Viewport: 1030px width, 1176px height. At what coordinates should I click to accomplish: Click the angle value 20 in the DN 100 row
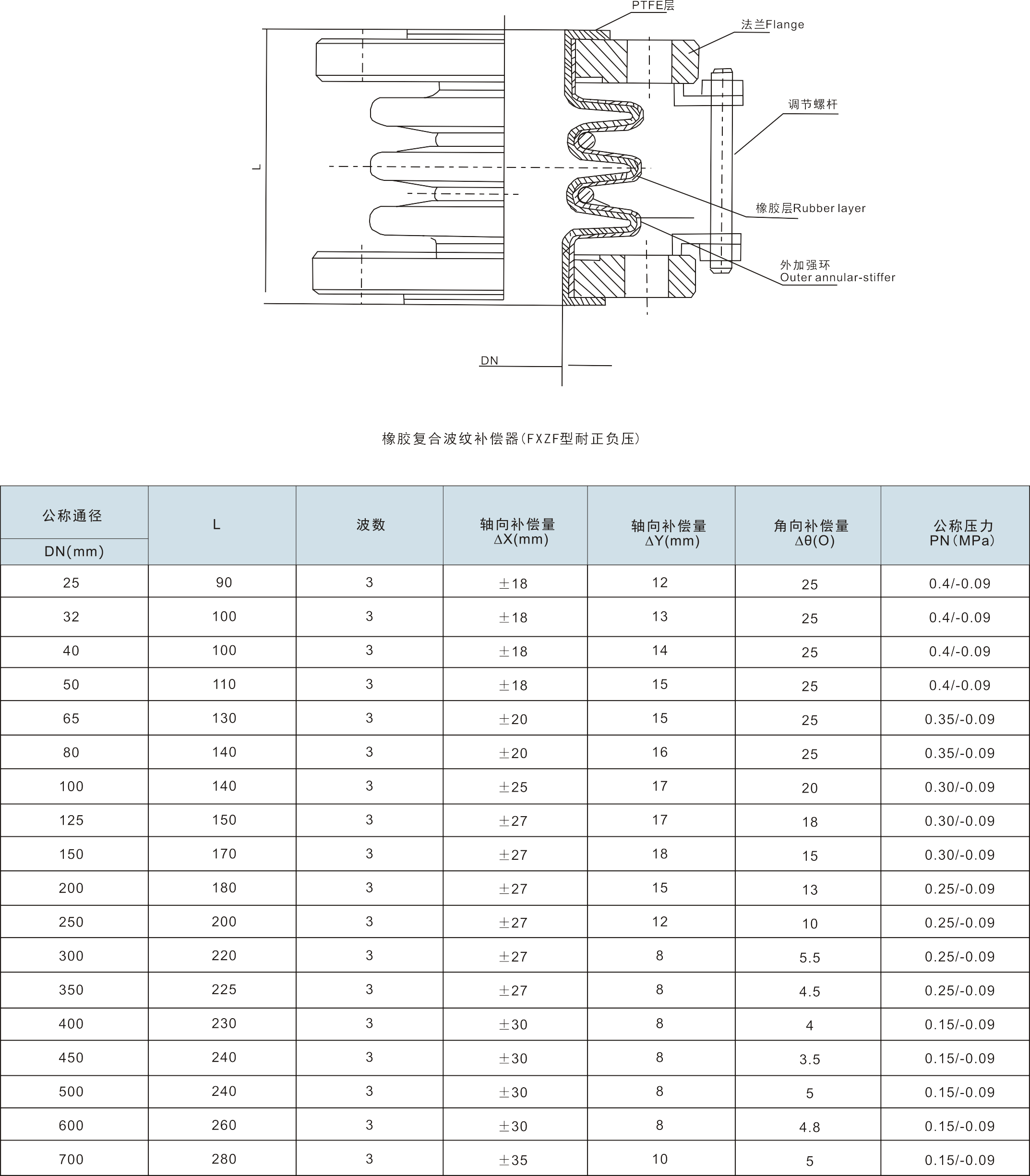click(810, 788)
